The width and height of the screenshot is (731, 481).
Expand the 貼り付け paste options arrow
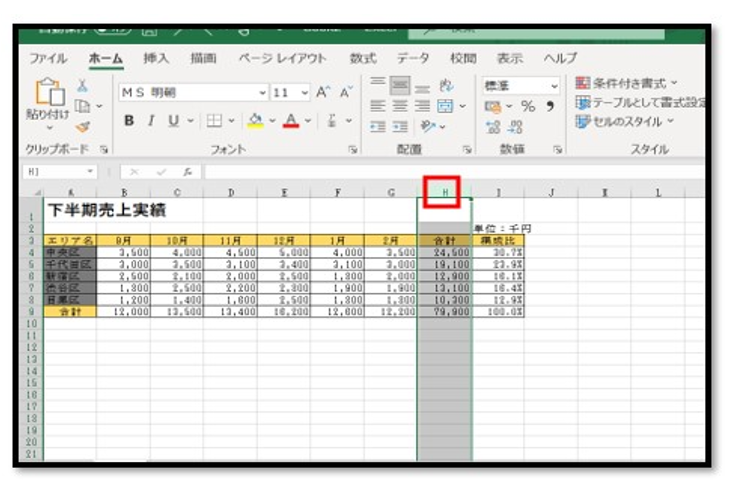[x=49, y=127]
